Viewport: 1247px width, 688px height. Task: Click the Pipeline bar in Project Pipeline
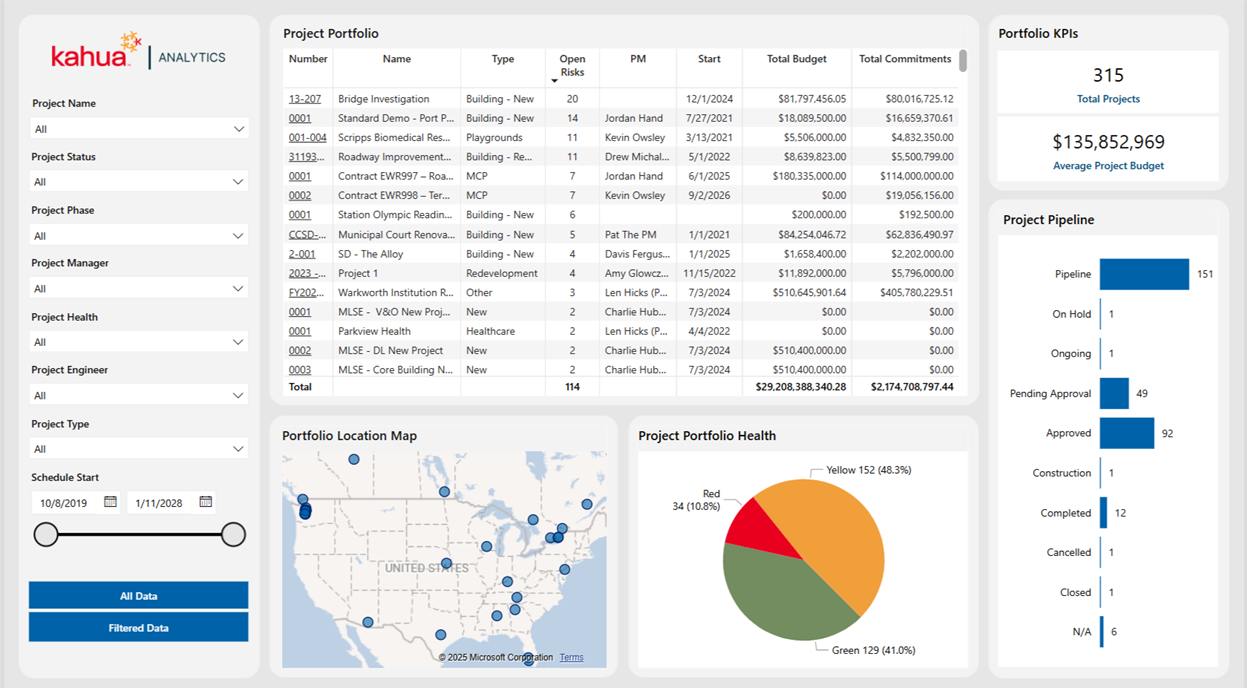pos(1144,274)
